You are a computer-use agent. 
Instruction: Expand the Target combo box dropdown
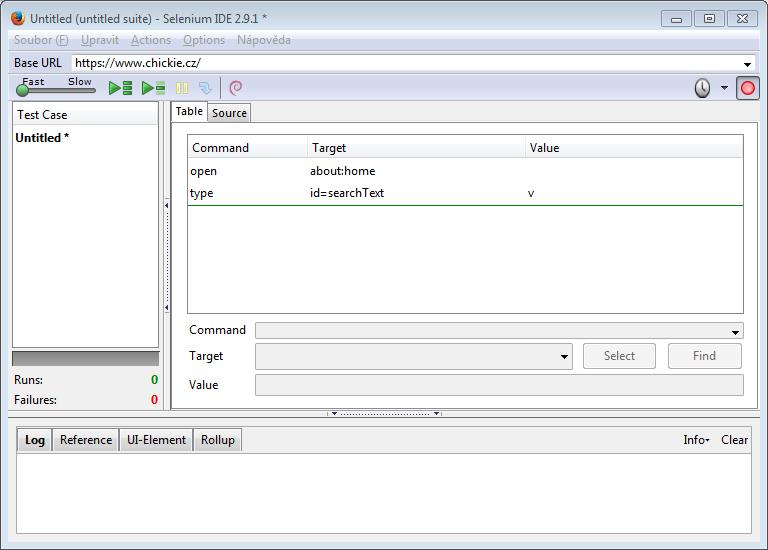click(x=564, y=357)
